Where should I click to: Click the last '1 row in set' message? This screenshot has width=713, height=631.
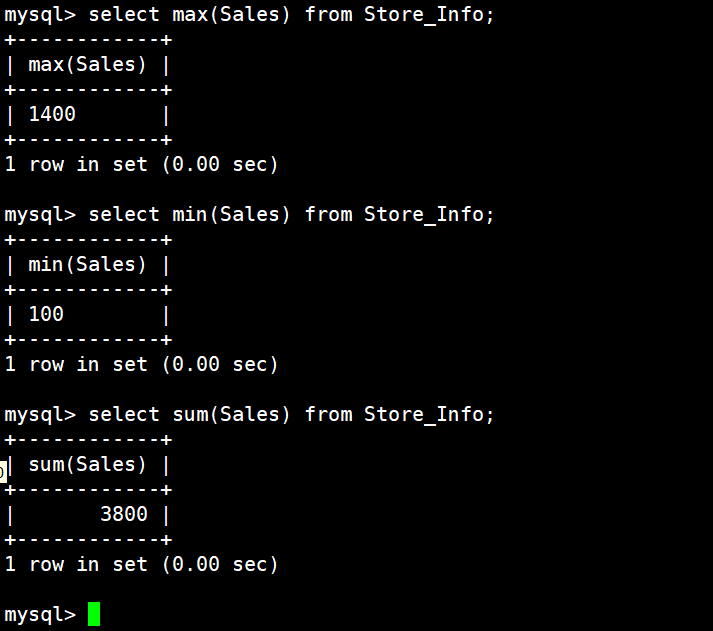pos(141,565)
